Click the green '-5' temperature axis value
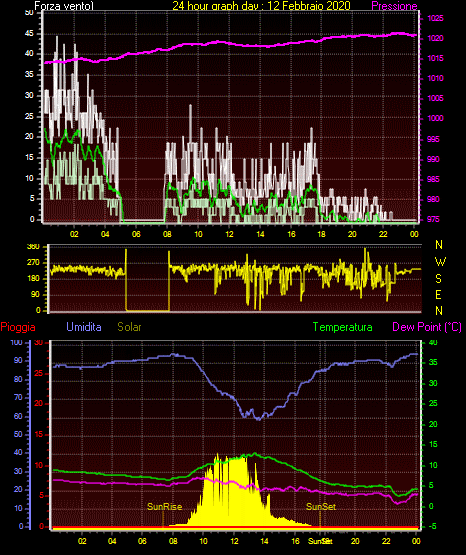 pos(433,526)
